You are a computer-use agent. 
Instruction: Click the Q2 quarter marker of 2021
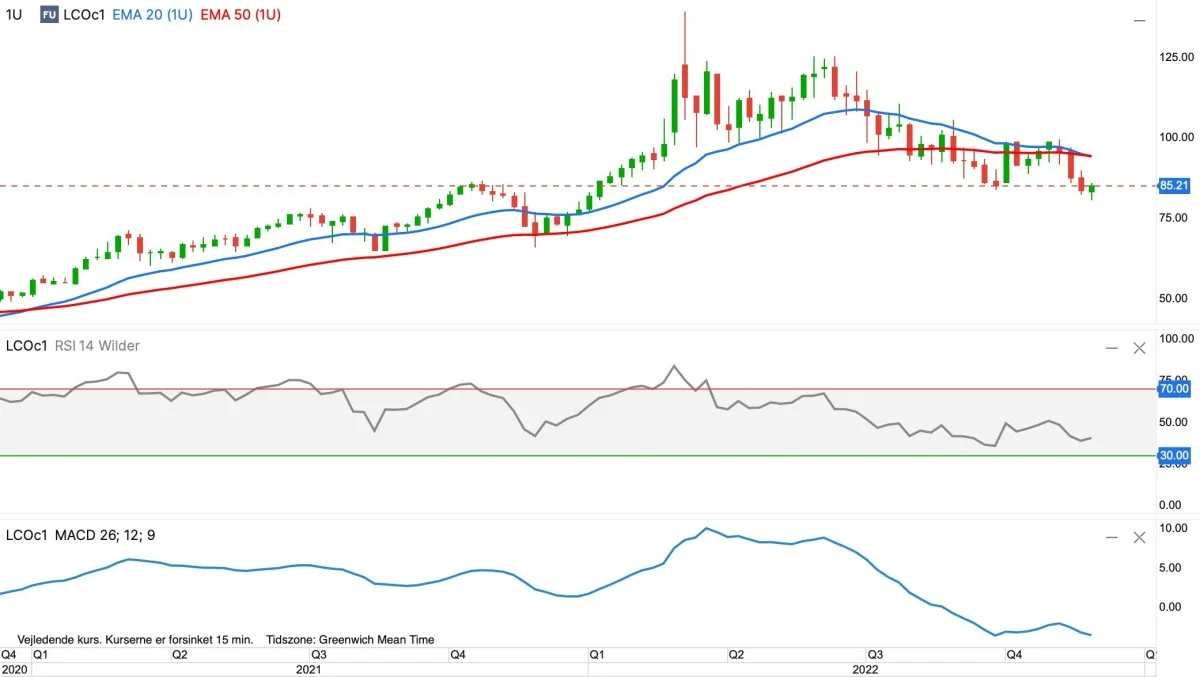180,654
